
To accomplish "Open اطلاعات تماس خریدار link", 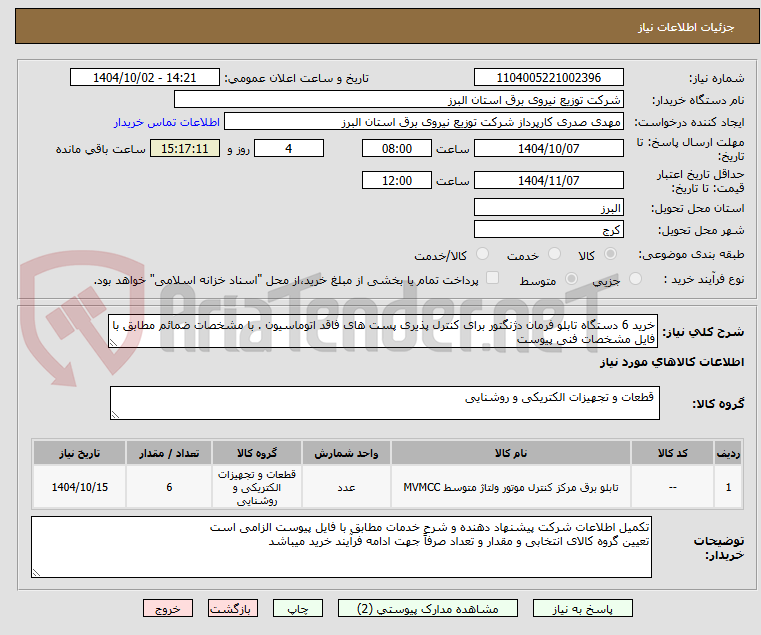I will [x=167, y=122].
